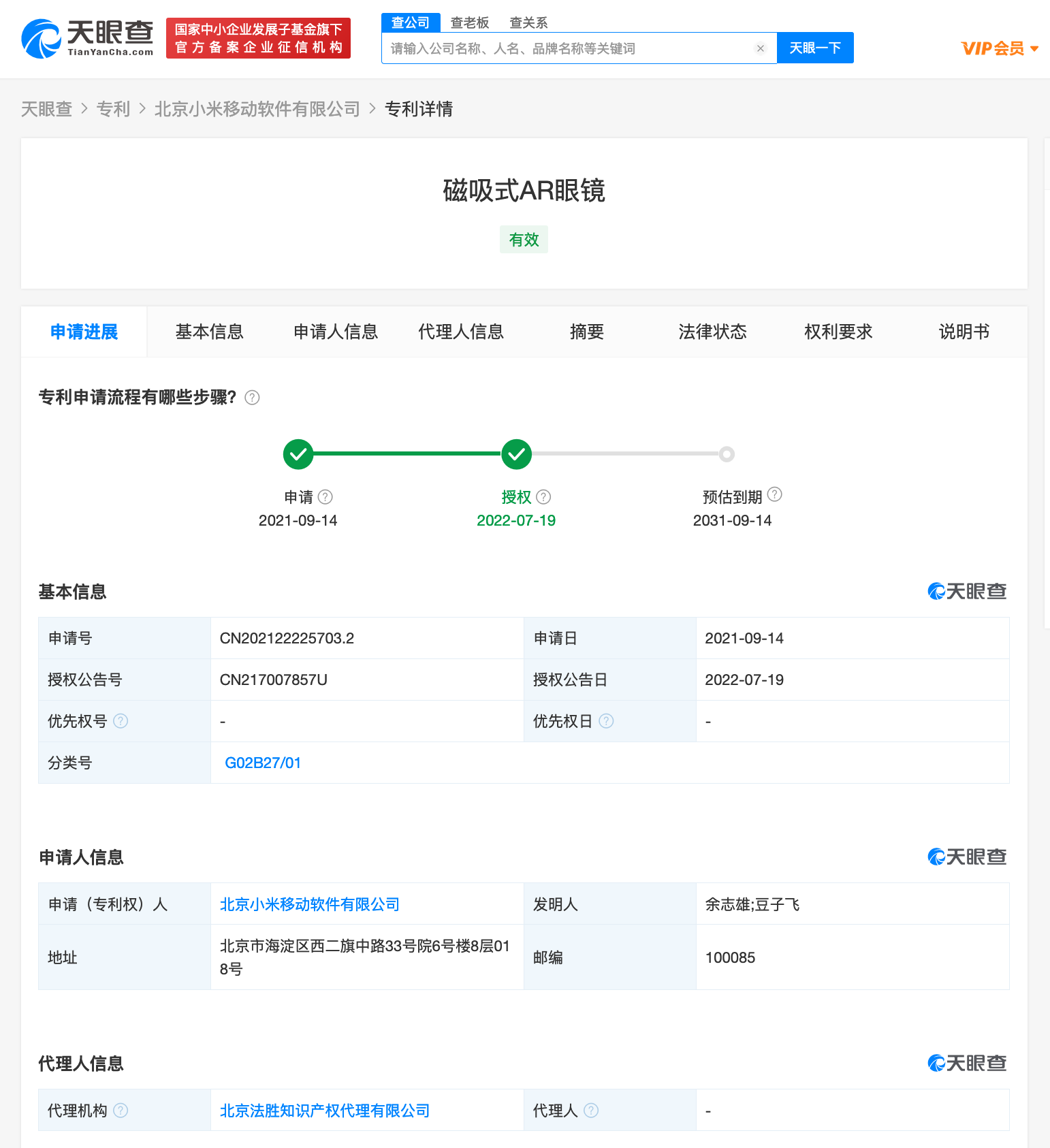Open 申请进展 tab
1050x1148 pixels.
(84, 332)
